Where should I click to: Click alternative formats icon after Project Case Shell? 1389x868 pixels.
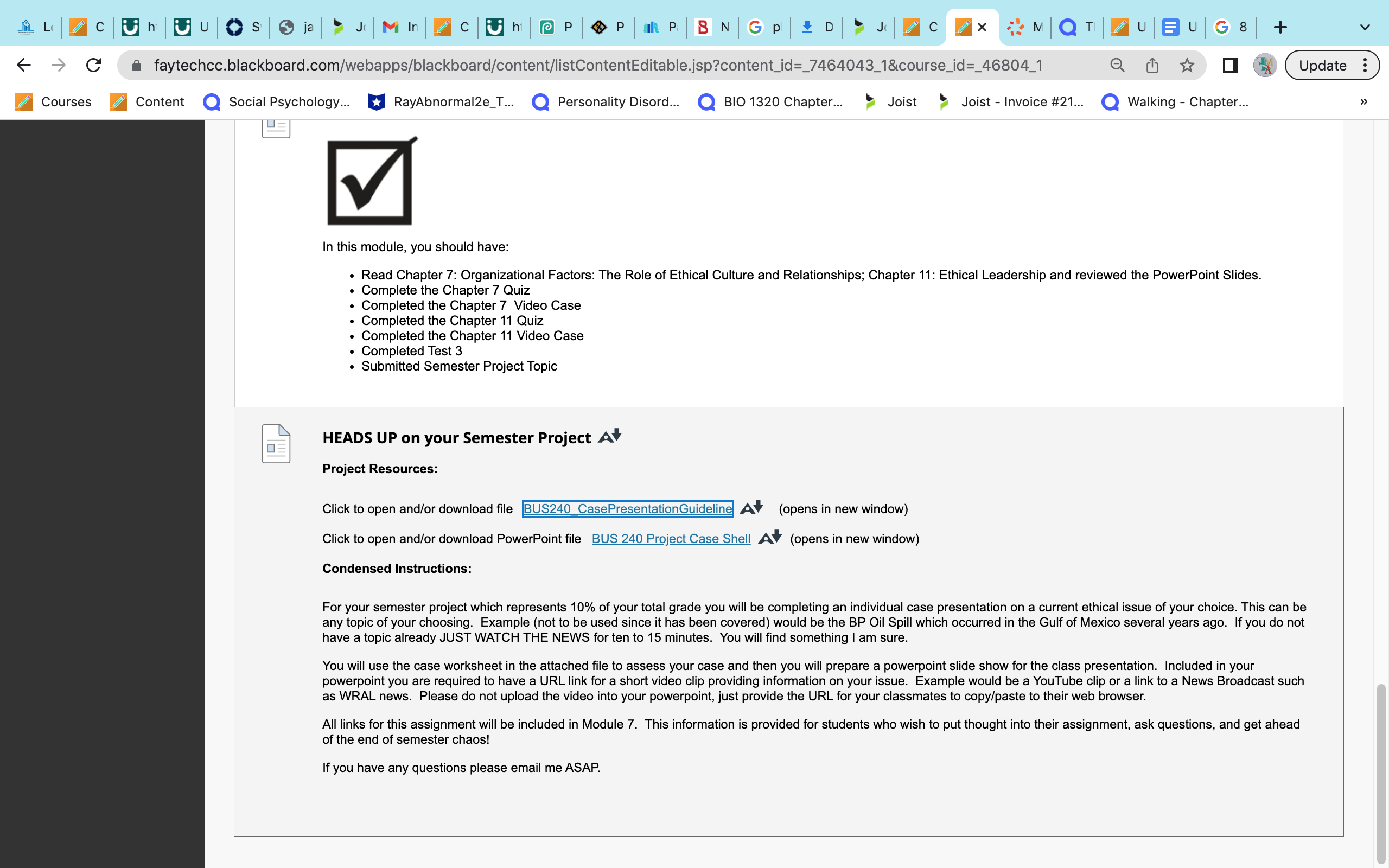[x=770, y=537]
